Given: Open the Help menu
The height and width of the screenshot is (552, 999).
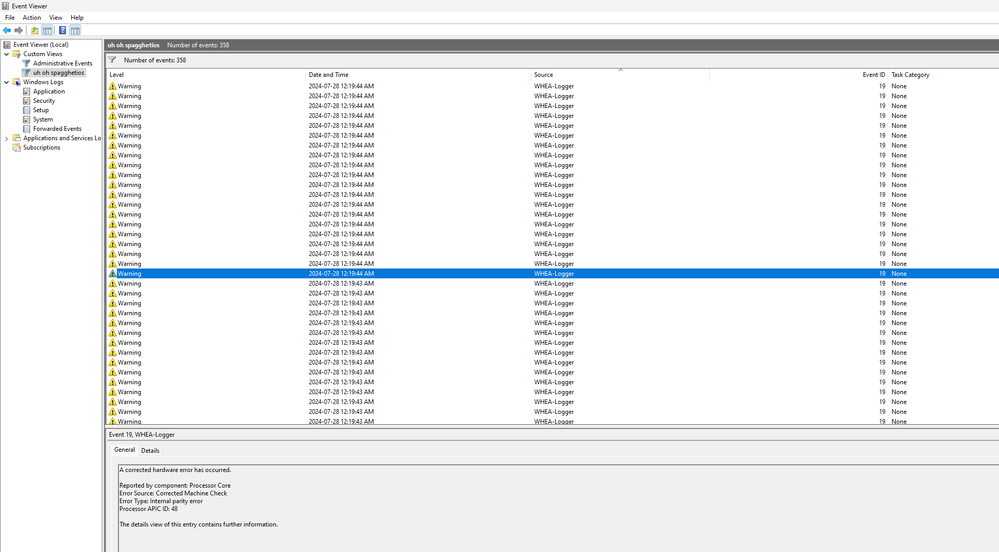Looking at the screenshot, I should tap(77, 18).
